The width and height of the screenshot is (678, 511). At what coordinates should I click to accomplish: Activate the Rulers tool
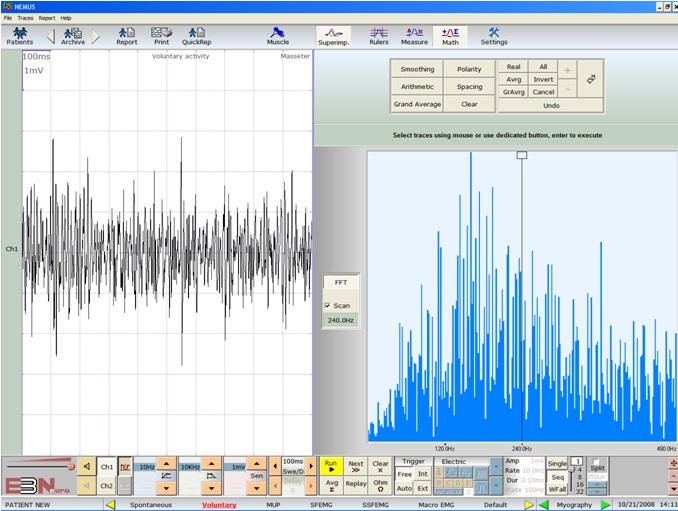tap(379, 36)
